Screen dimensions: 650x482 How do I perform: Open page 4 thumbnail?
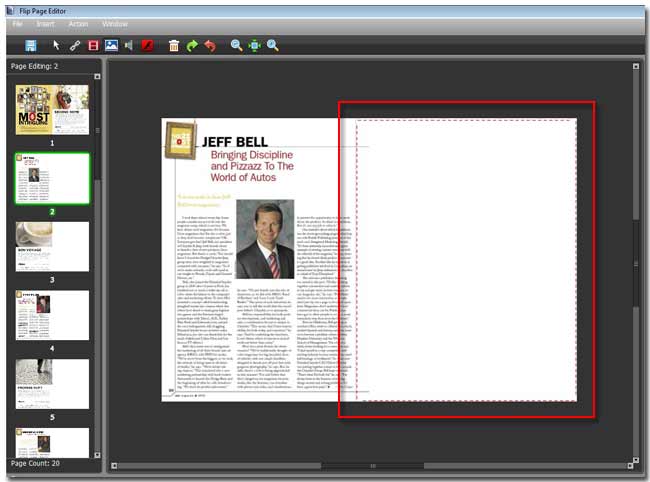click(52, 315)
